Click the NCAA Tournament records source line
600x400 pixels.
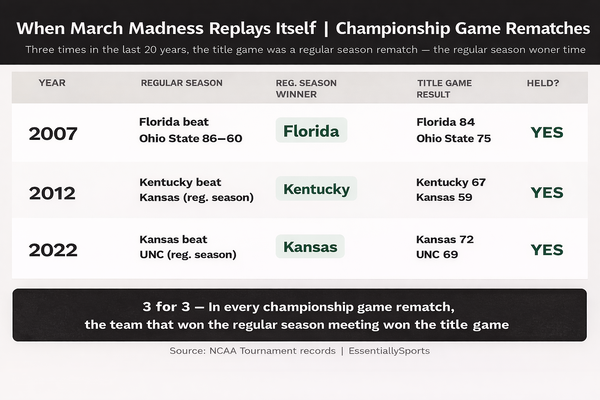tap(299, 352)
